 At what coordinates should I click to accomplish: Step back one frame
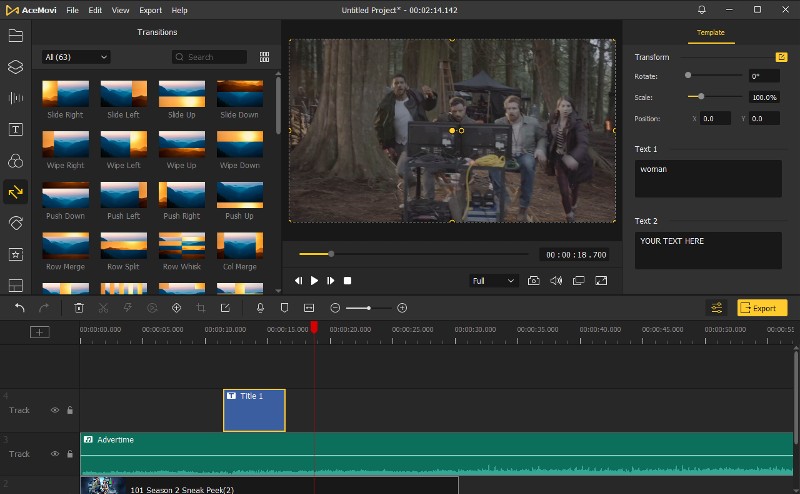tap(298, 281)
